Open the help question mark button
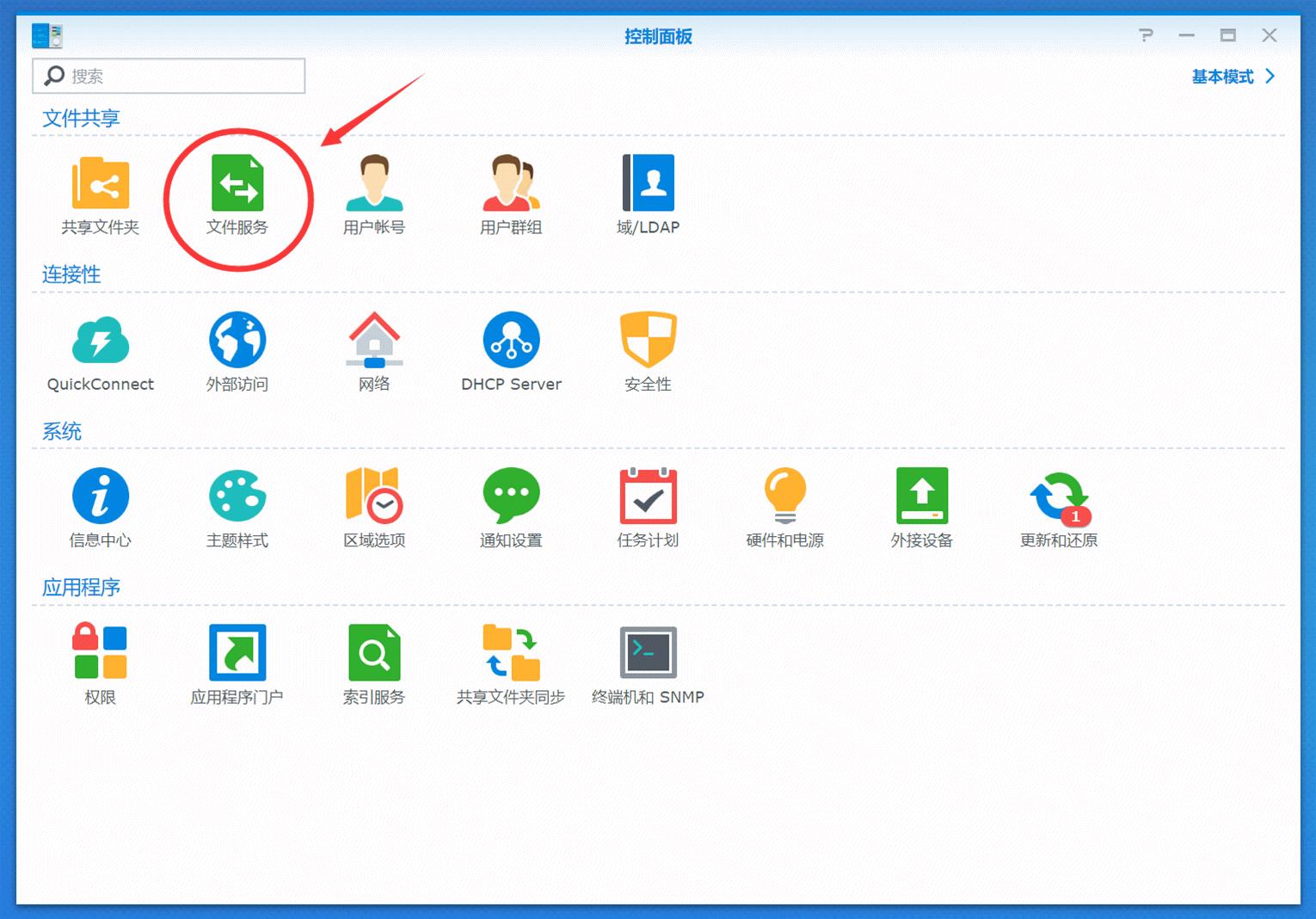 (1146, 35)
